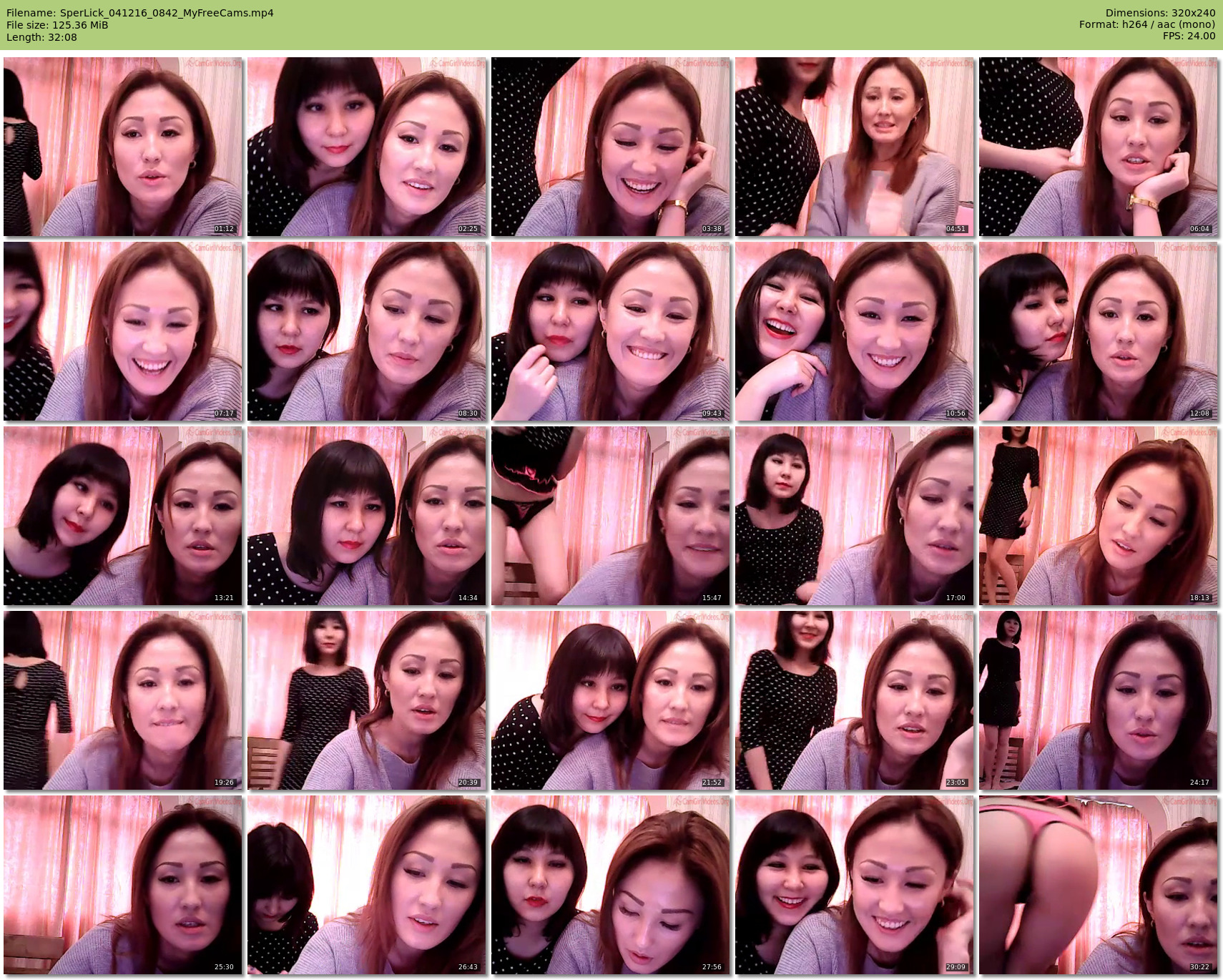1223x980 pixels.
Task: Click the Dimensions 320x240 text
Action: point(1160,13)
